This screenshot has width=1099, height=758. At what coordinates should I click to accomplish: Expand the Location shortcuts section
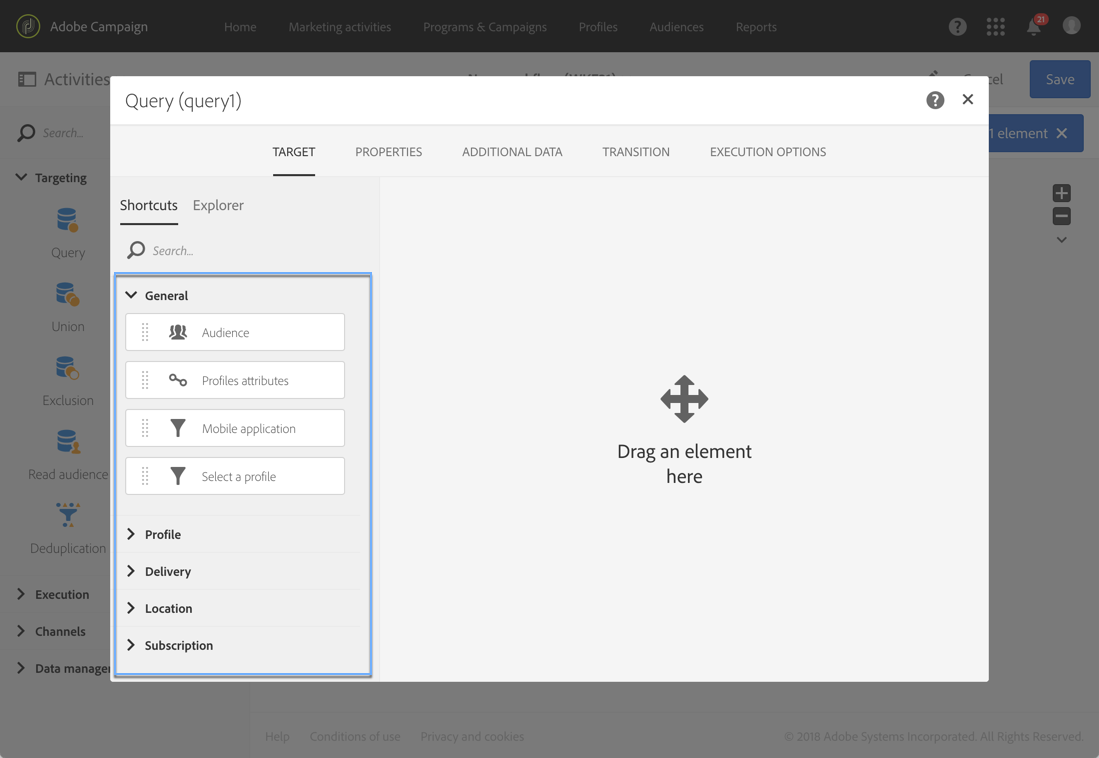[x=131, y=608]
